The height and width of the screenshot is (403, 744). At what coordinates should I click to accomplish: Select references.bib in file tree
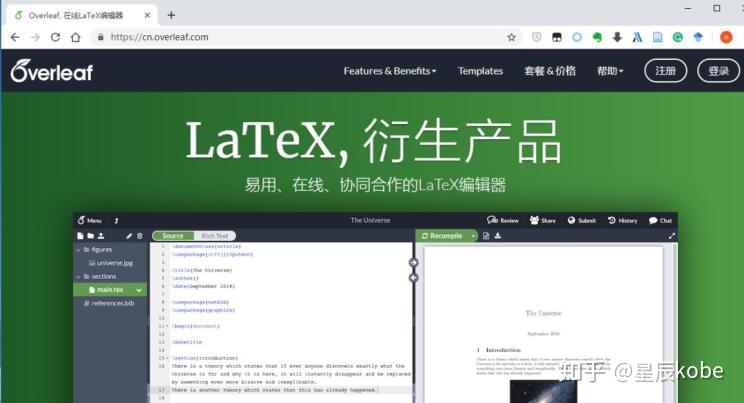click(x=110, y=303)
